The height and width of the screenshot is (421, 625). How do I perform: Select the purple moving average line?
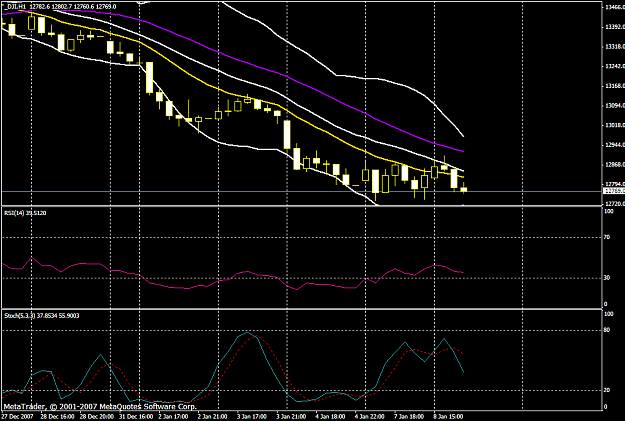[x=287, y=76]
